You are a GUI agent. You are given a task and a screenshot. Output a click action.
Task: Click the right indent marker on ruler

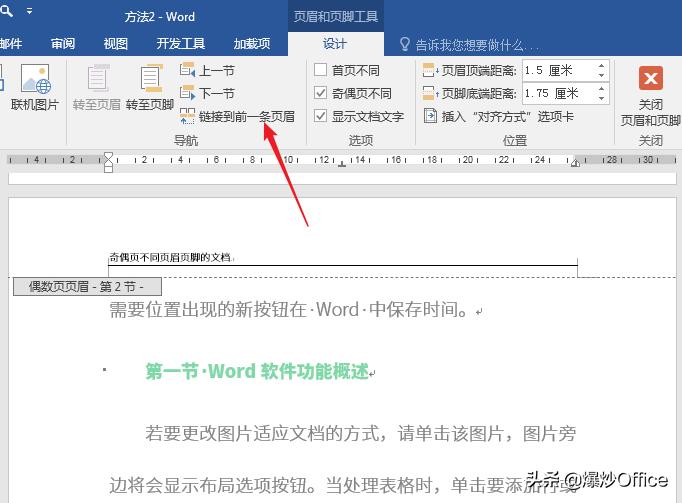coord(575,163)
